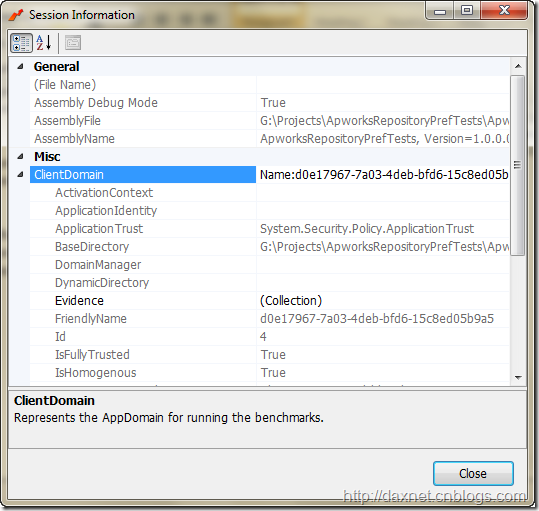Collapse the ClientDomain property node

point(20,175)
